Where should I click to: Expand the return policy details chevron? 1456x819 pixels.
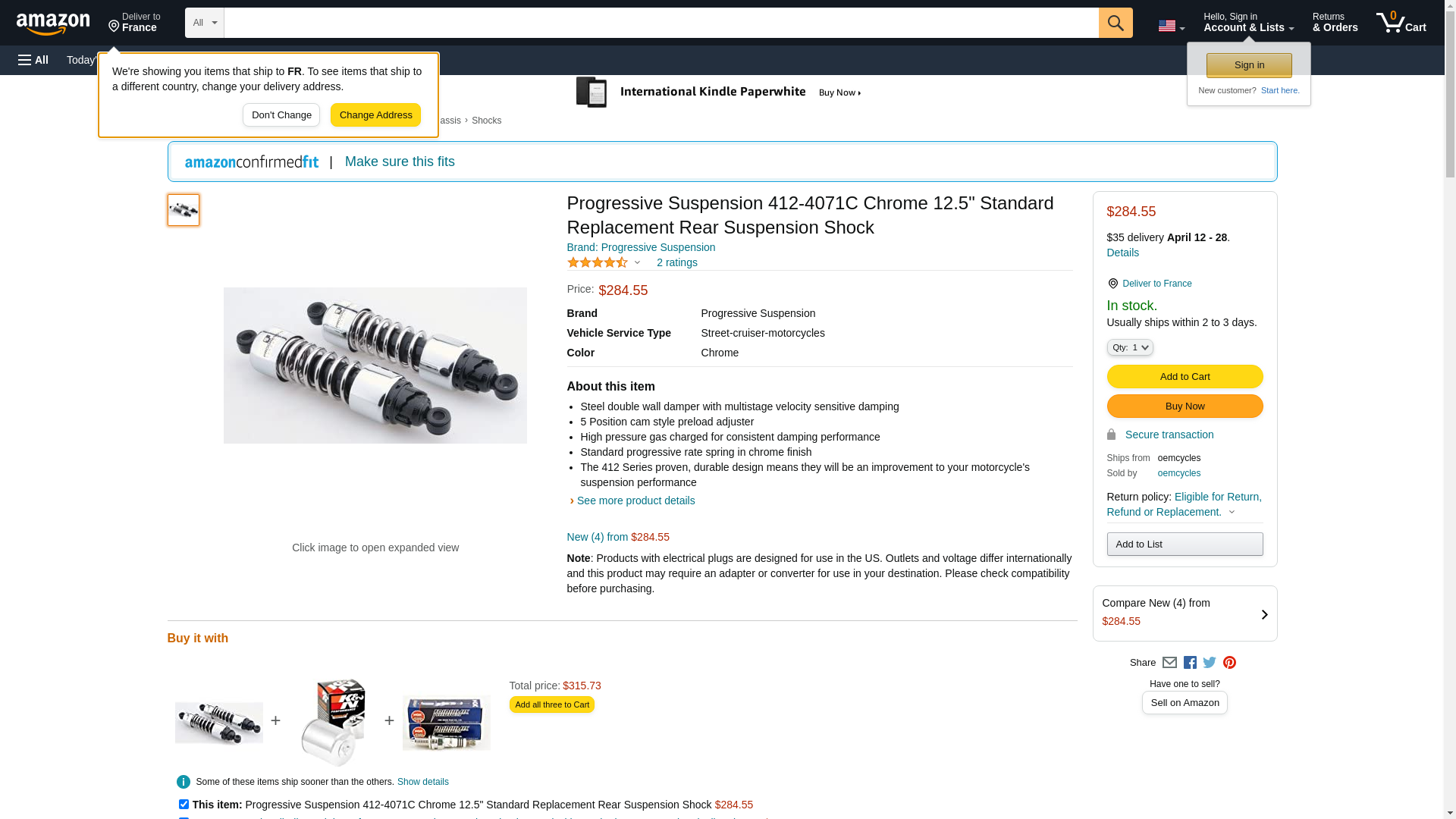[1232, 513]
